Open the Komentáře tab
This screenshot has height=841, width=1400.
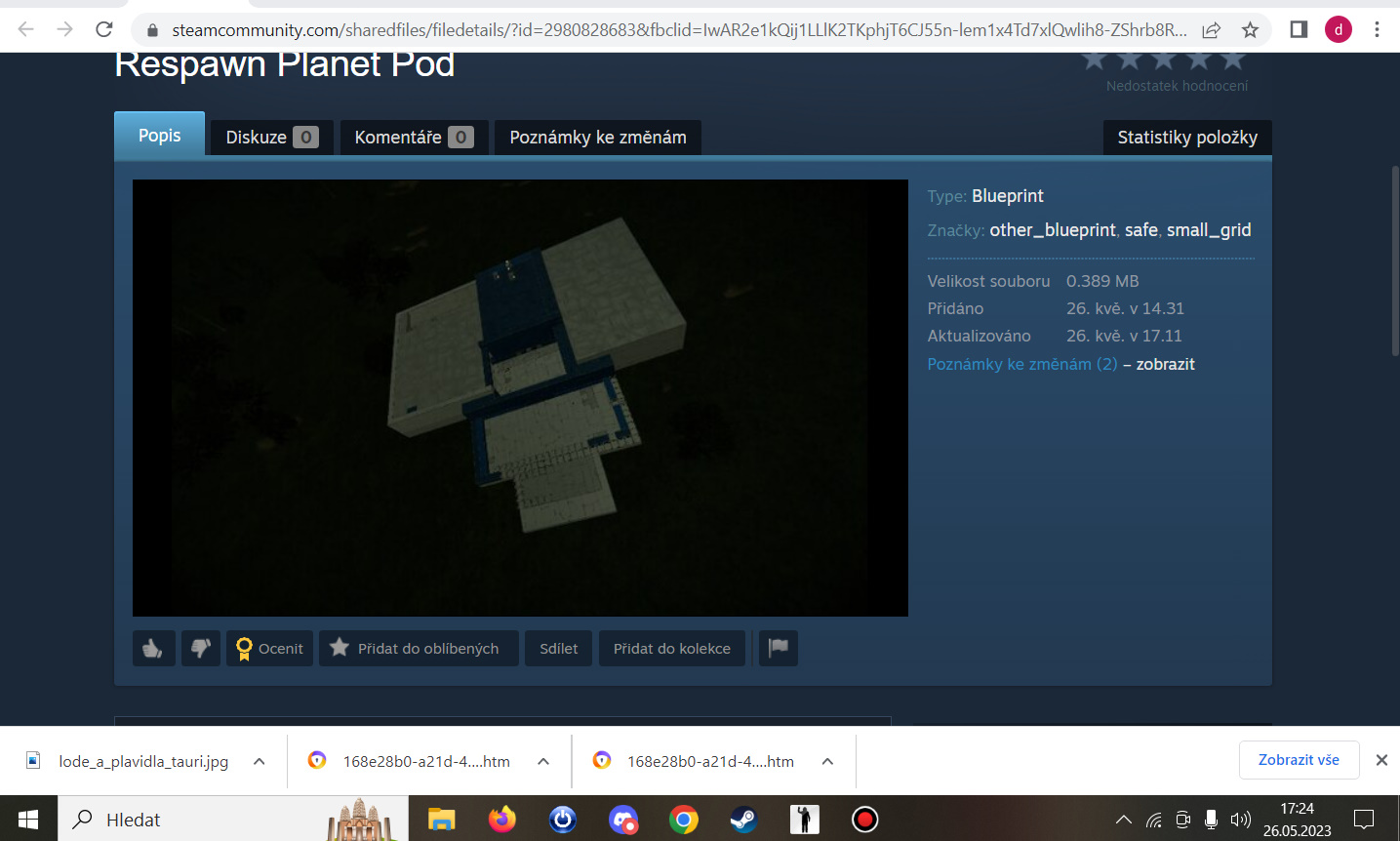pyautogui.click(x=414, y=138)
